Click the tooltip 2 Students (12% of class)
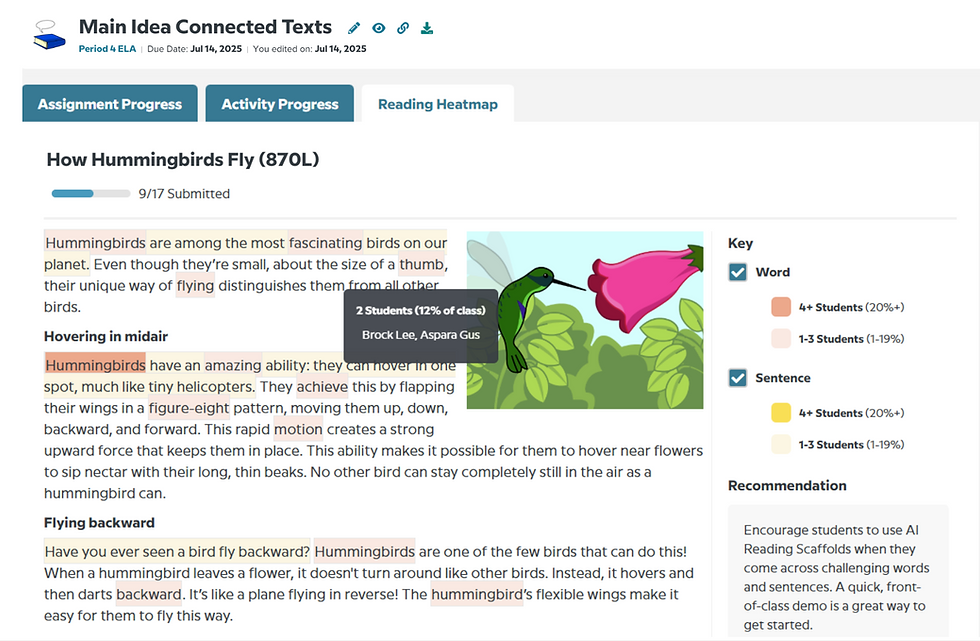The width and height of the screenshot is (980, 641). point(421,311)
